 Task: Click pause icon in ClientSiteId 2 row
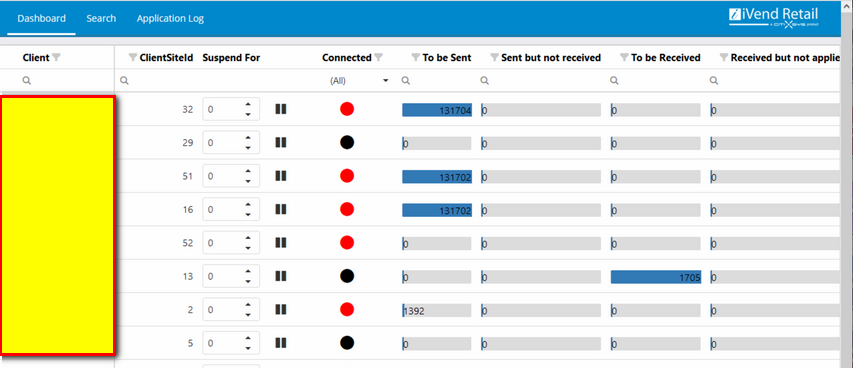[x=280, y=310]
